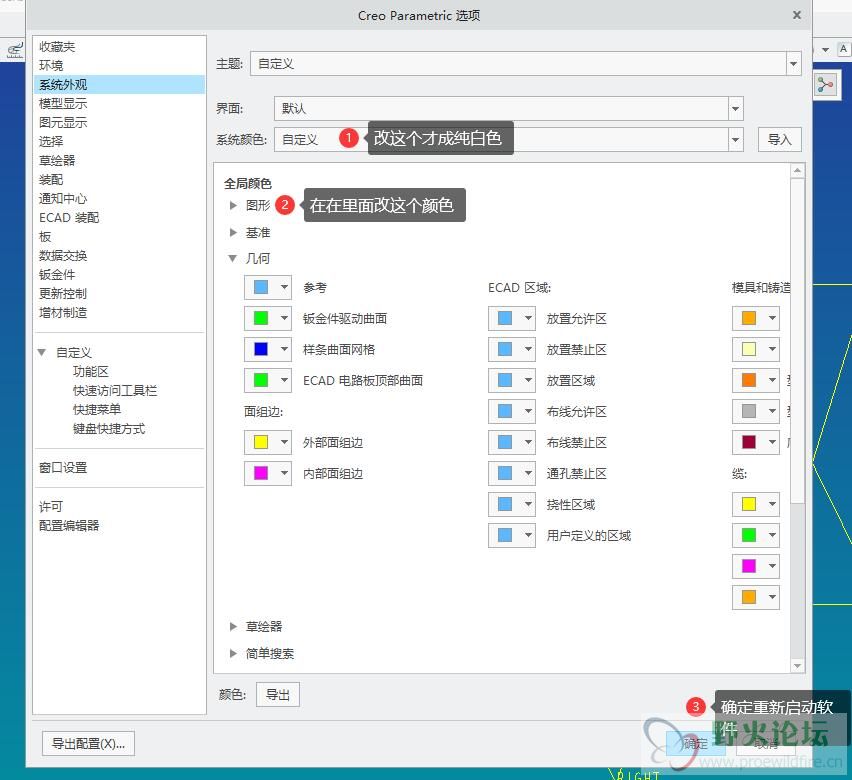Change 样条曲面网格 blue color swatch
Image resolution: width=852 pixels, height=780 pixels.
pos(261,350)
